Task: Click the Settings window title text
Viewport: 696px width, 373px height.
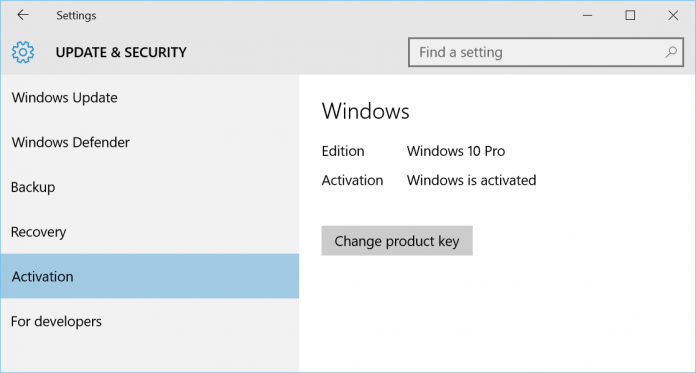Action: coord(76,16)
